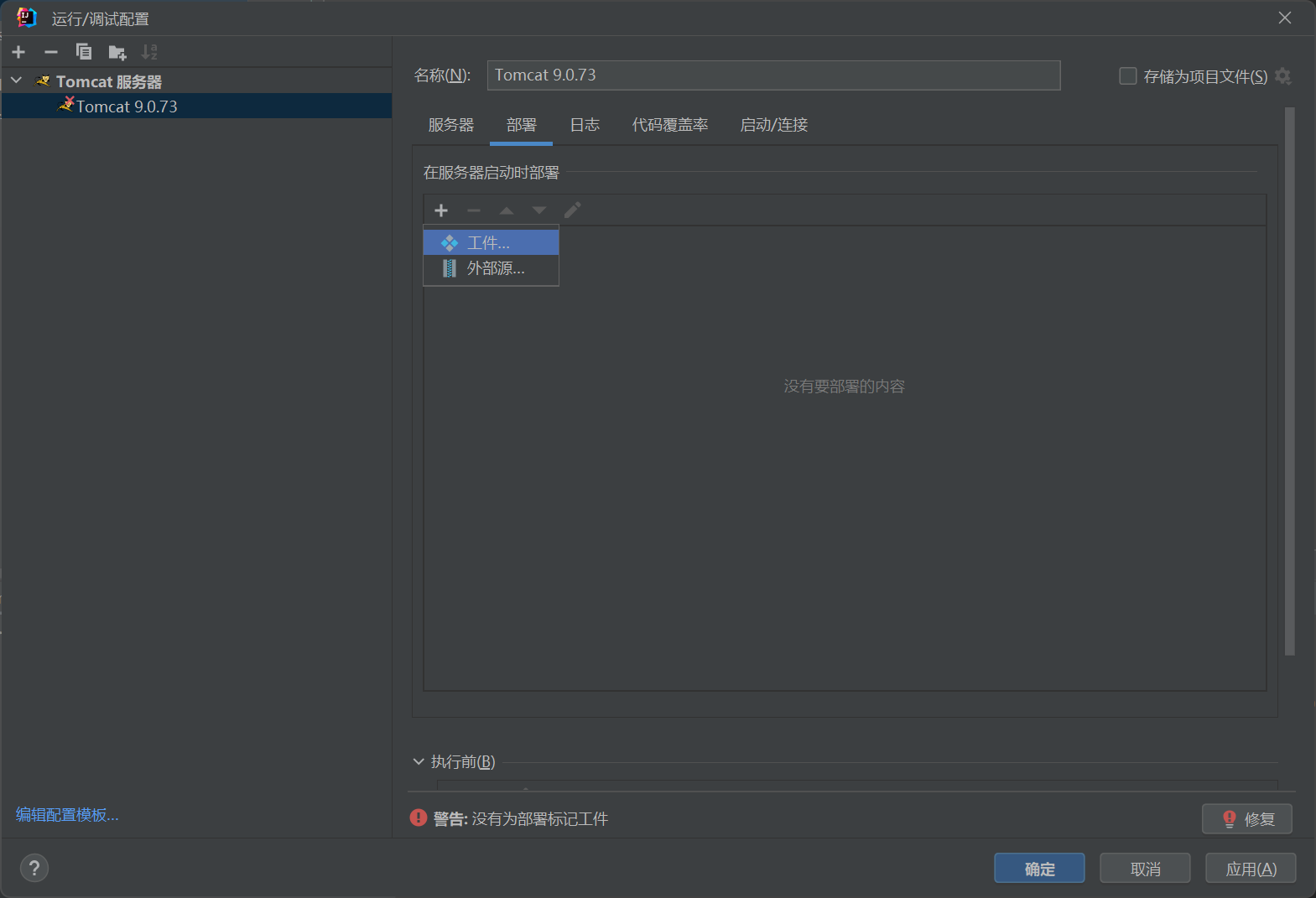The height and width of the screenshot is (898, 1316).
Task: Click the 应用(A) button
Action: (1251, 869)
